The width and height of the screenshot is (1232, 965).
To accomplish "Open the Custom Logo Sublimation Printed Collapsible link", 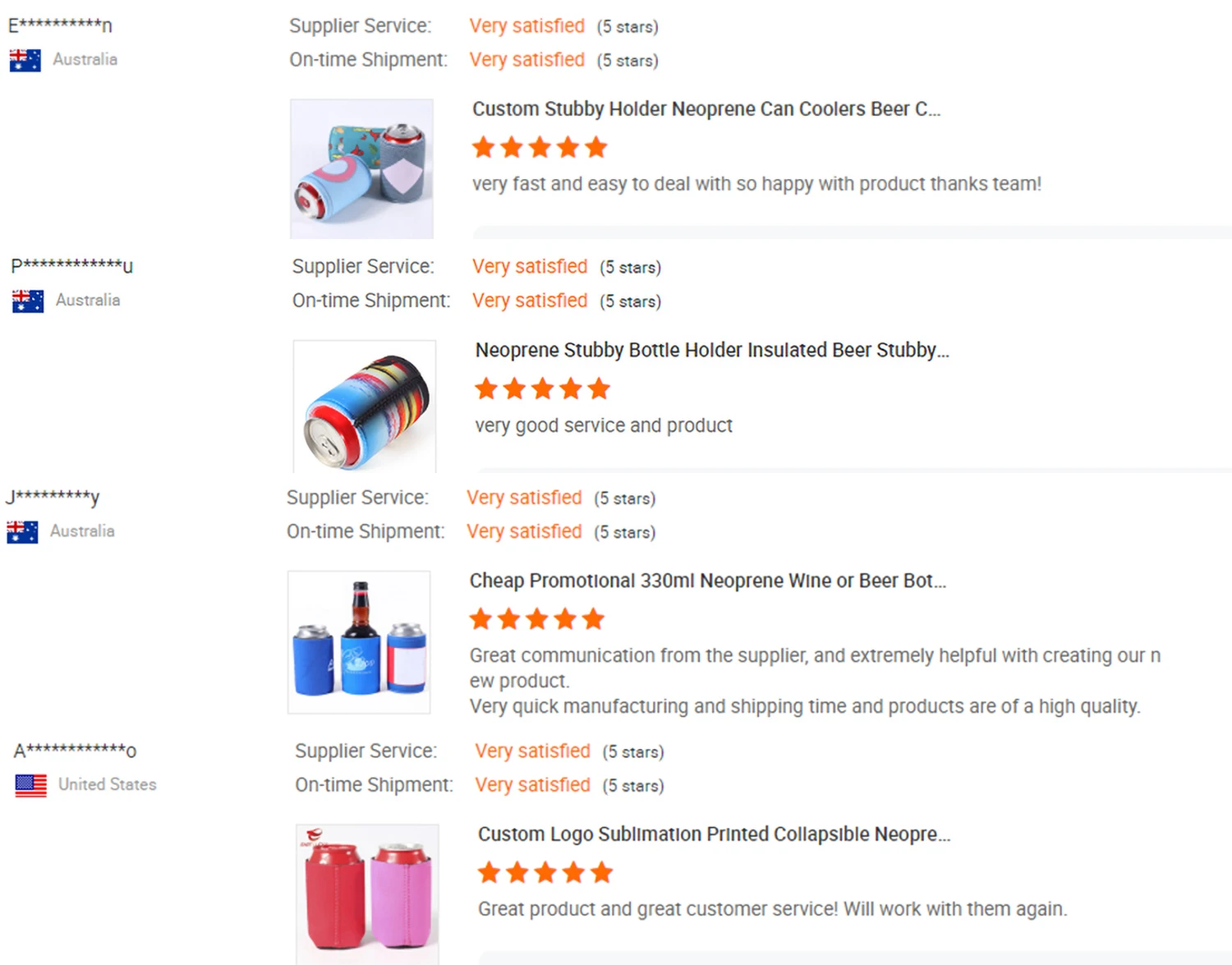I will pyautogui.click(x=714, y=834).
